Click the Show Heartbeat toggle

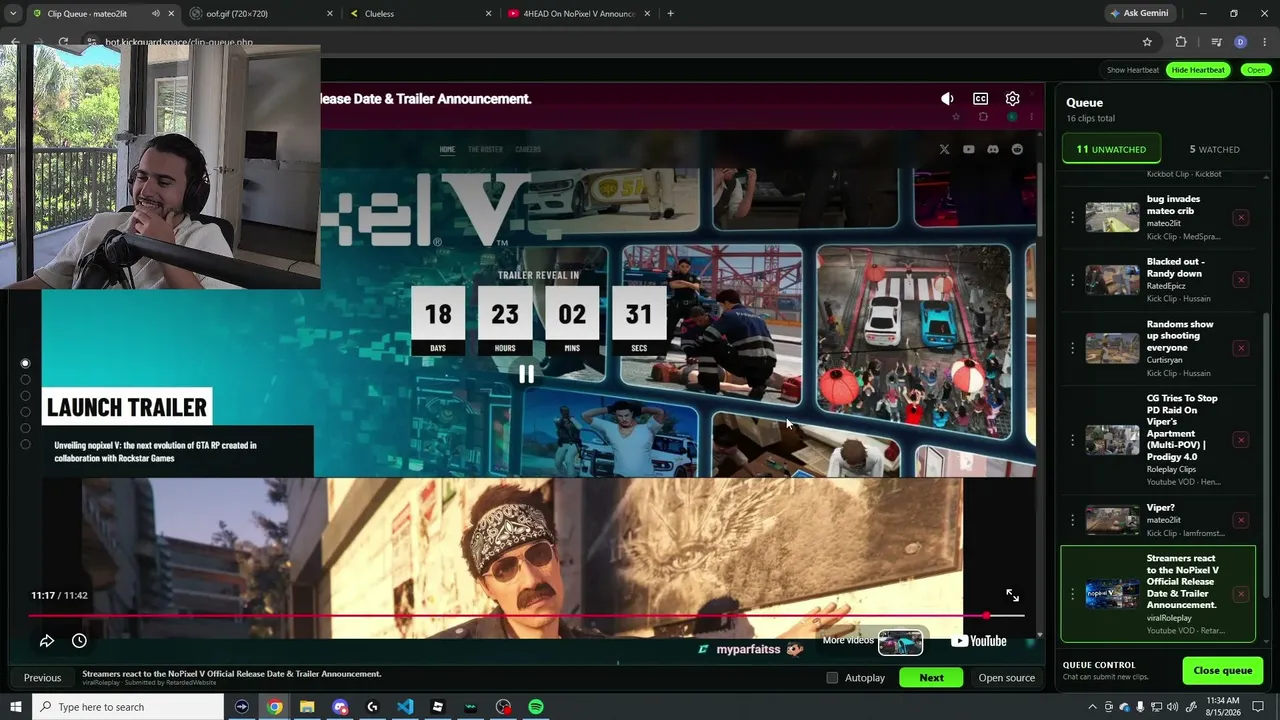tap(1133, 70)
